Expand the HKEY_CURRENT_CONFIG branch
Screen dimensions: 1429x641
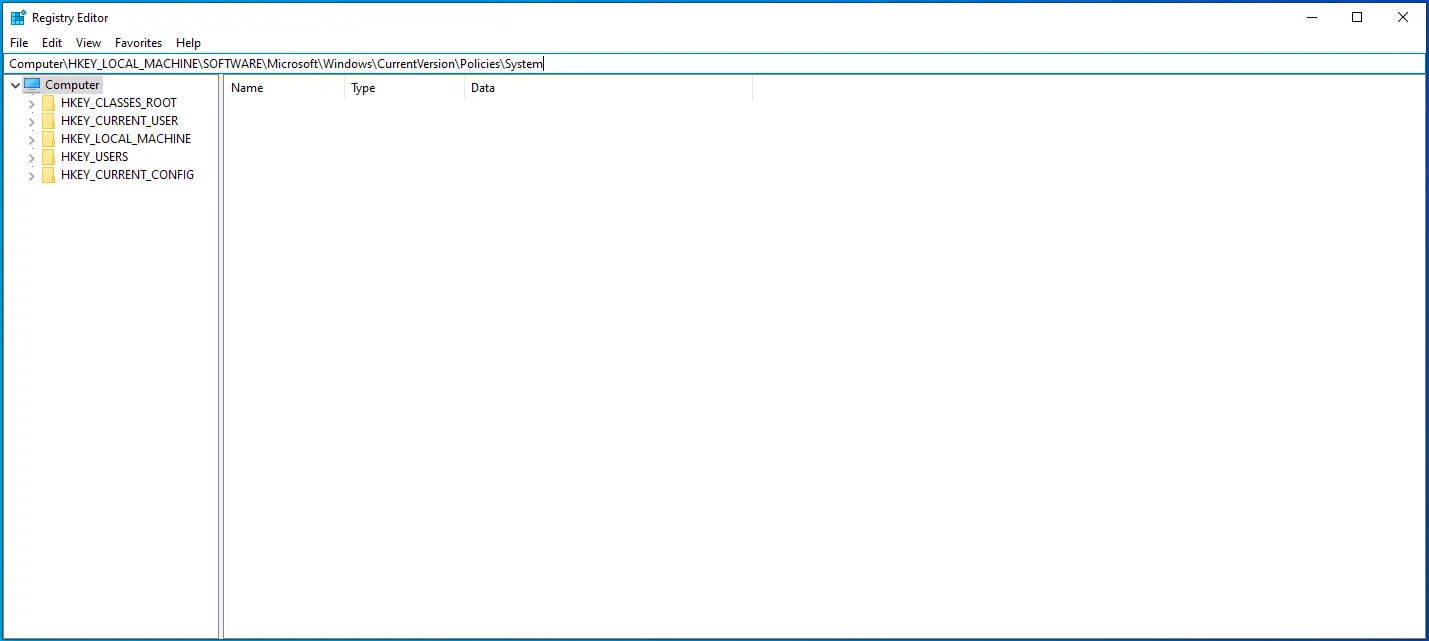(x=32, y=175)
